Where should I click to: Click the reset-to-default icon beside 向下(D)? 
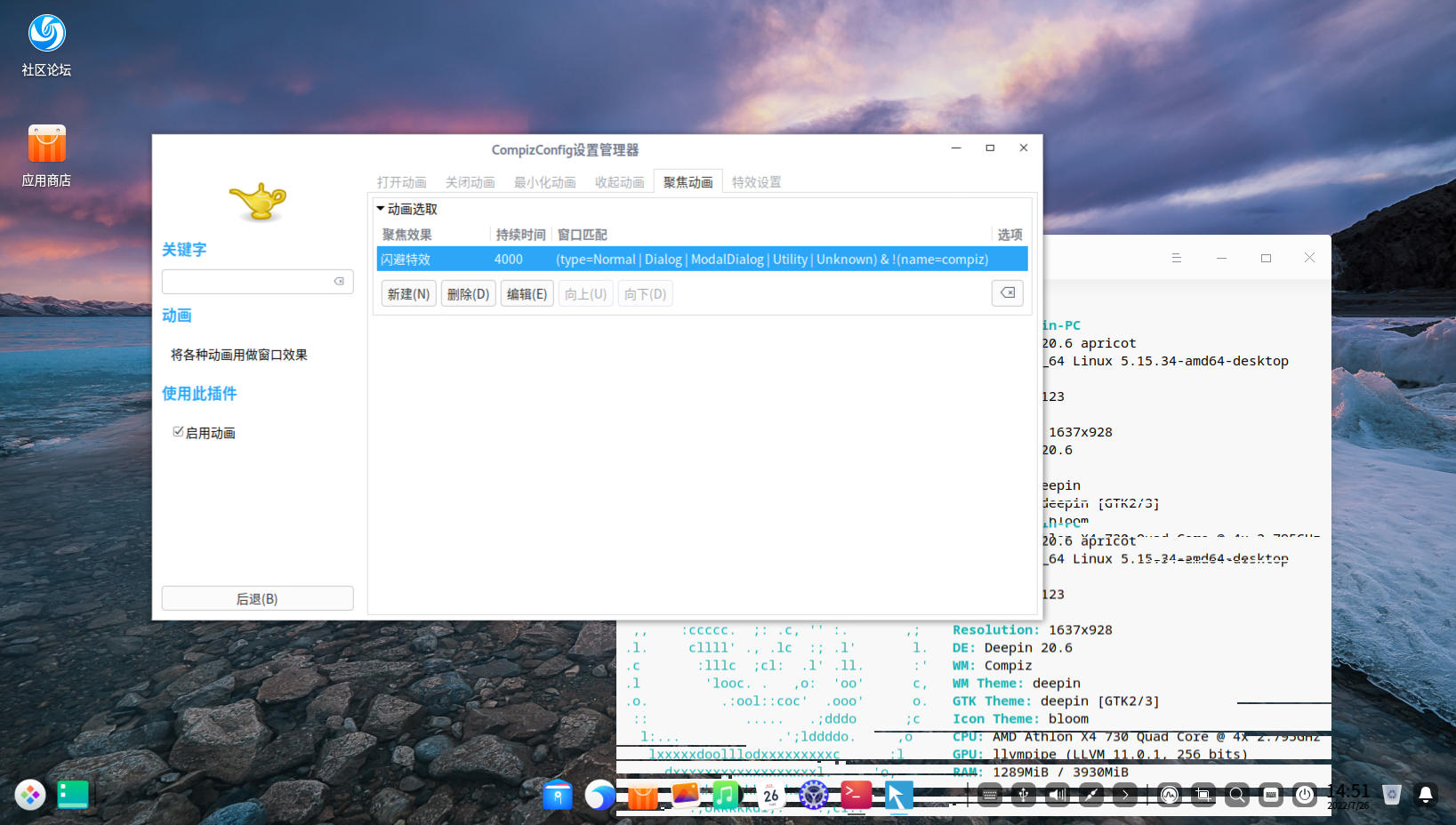tap(1008, 293)
